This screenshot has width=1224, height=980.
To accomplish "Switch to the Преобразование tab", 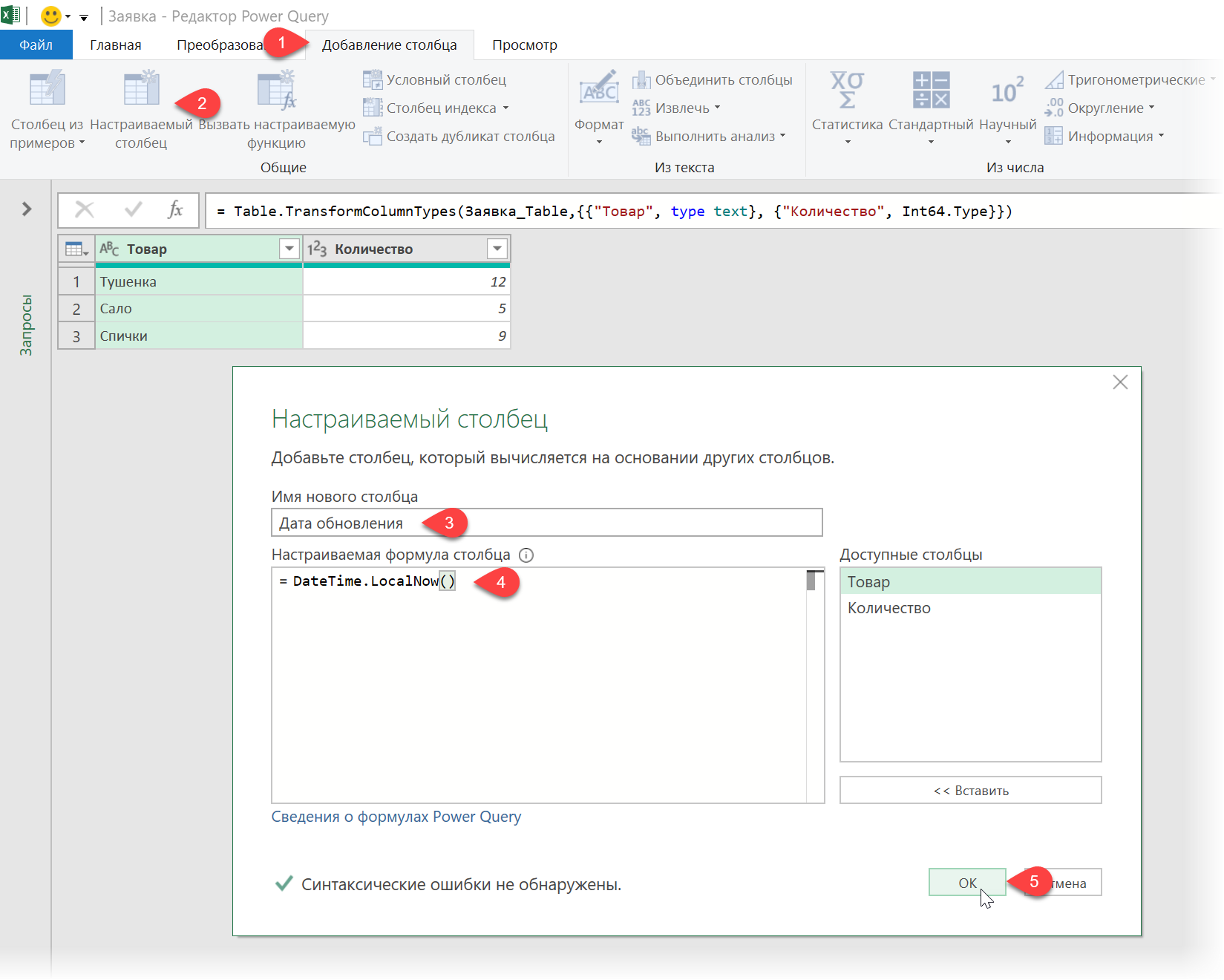I will [x=220, y=45].
